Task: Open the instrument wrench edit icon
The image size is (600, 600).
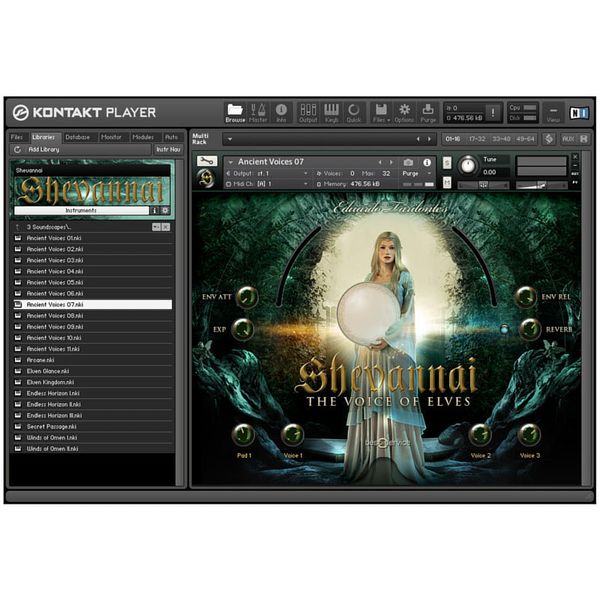Action: point(207,161)
